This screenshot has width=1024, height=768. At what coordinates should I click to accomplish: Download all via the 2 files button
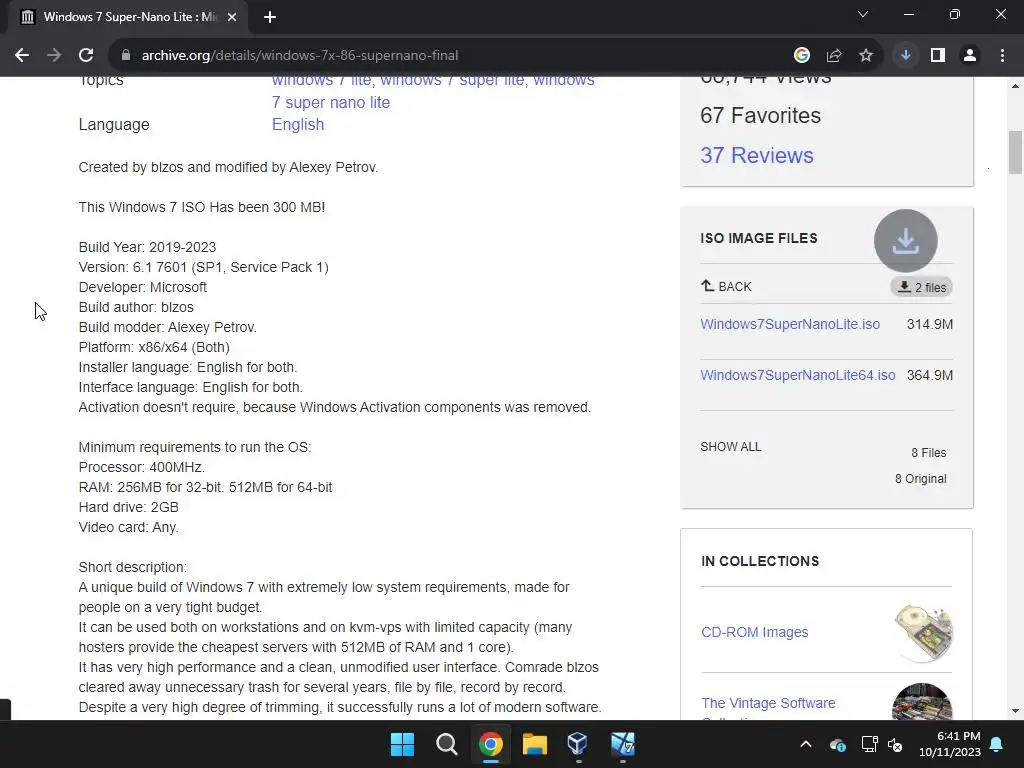(x=921, y=287)
